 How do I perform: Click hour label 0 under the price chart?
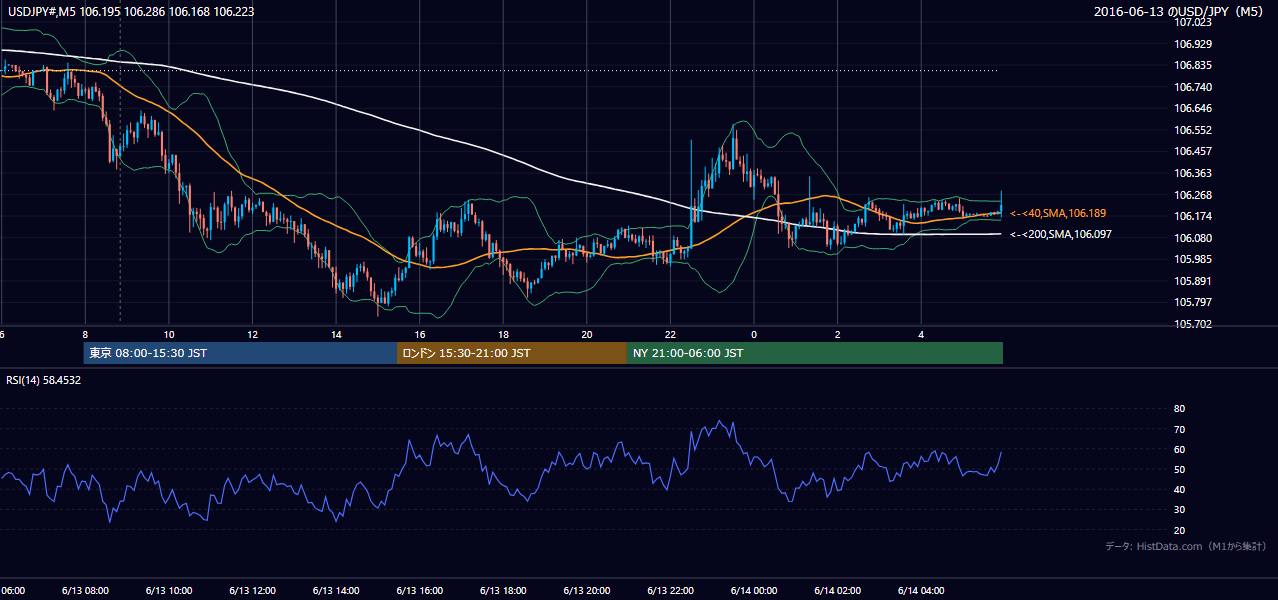point(754,334)
